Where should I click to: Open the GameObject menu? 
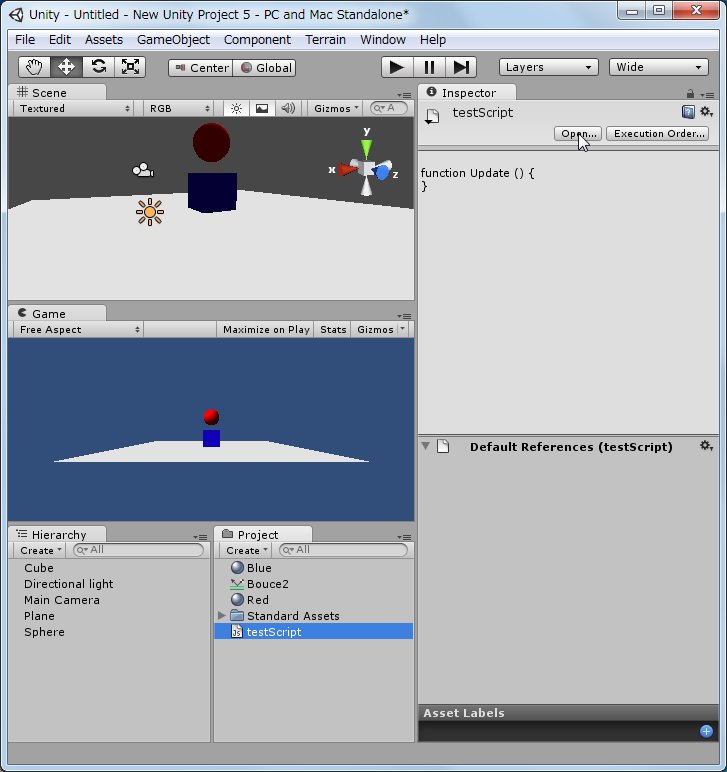pyautogui.click(x=173, y=39)
